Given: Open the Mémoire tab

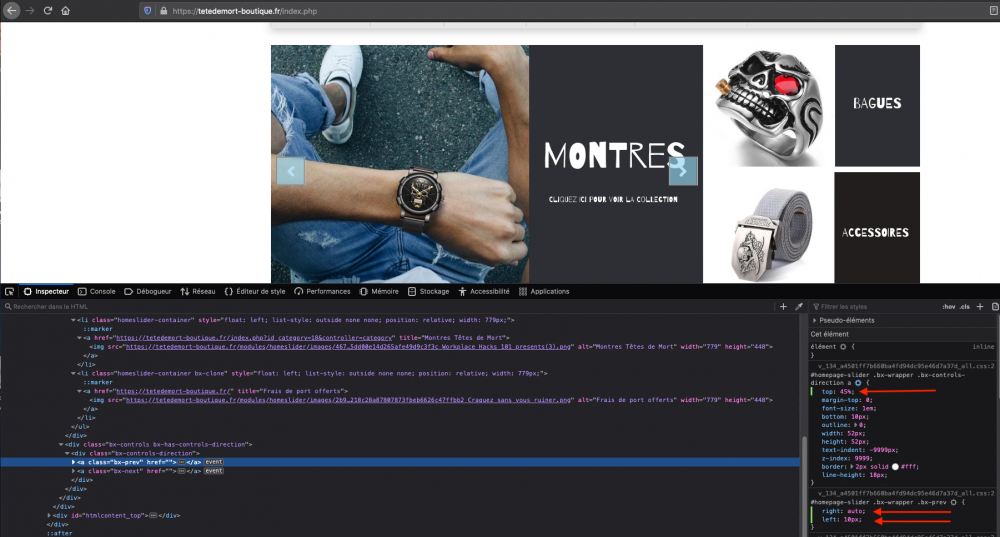Looking at the screenshot, I should (x=379, y=291).
